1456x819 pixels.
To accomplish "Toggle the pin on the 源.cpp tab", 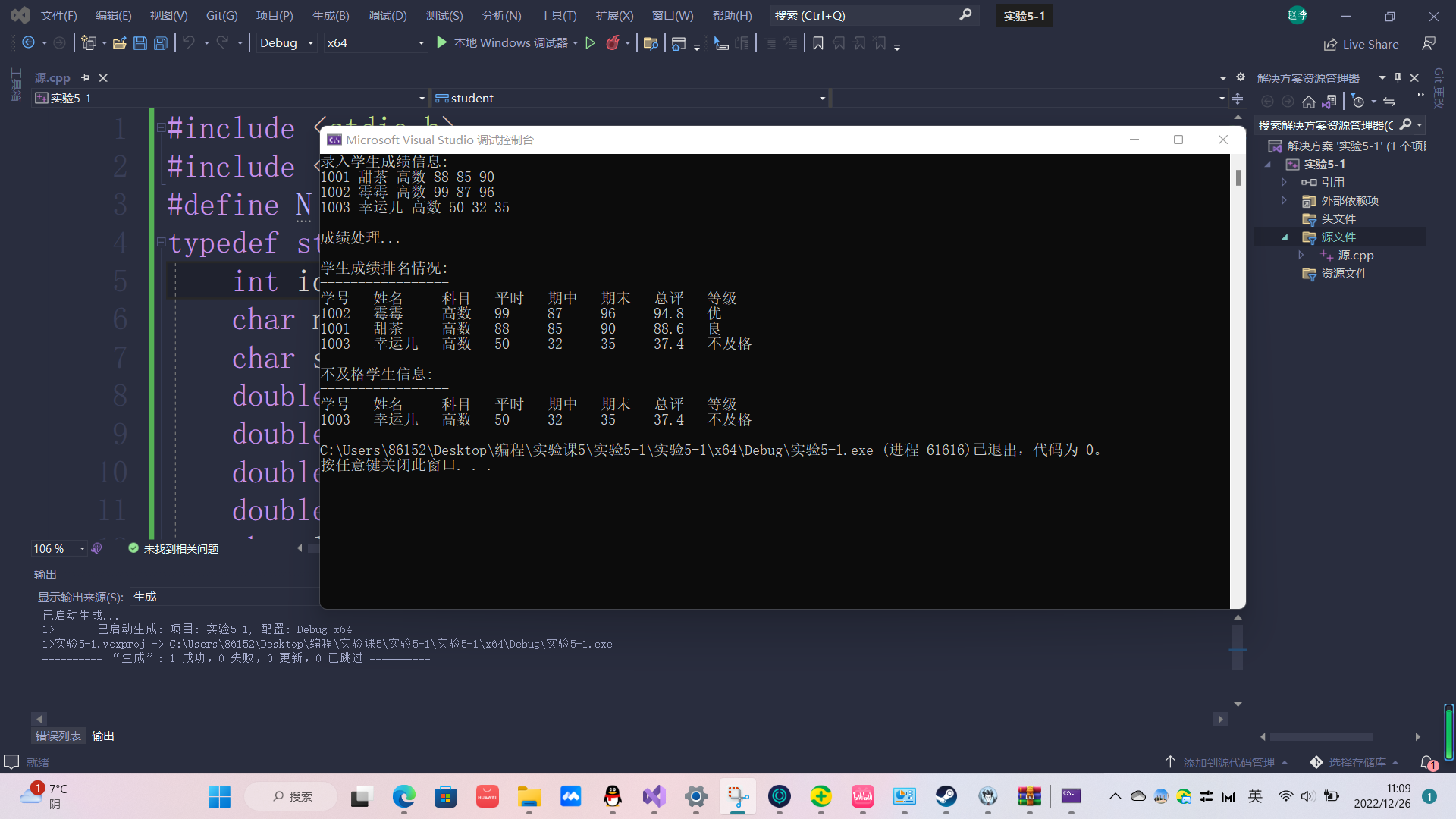I will coord(86,78).
